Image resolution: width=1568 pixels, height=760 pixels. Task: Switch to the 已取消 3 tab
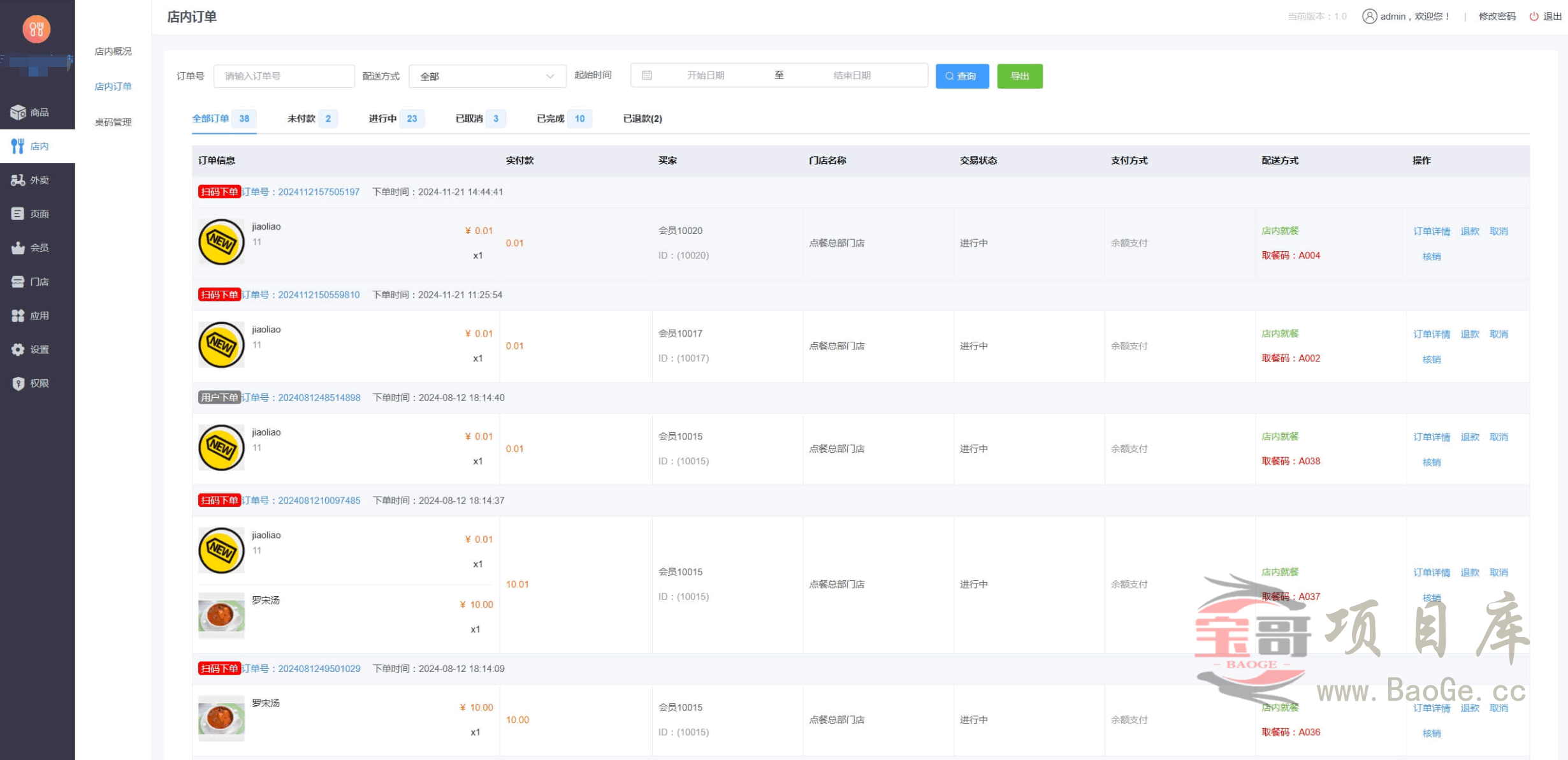480,119
